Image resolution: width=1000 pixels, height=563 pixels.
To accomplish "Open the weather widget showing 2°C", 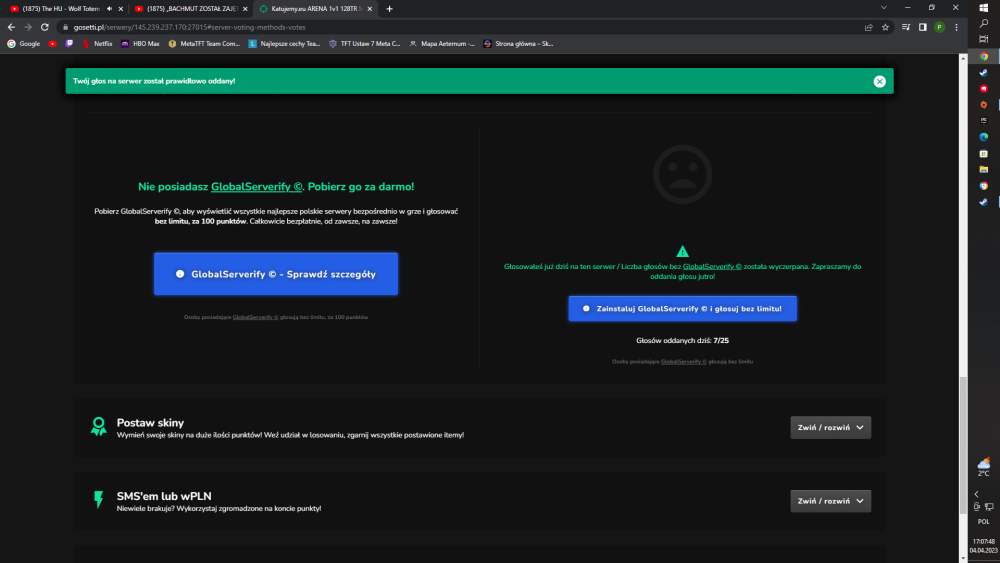I will (x=984, y=467).
